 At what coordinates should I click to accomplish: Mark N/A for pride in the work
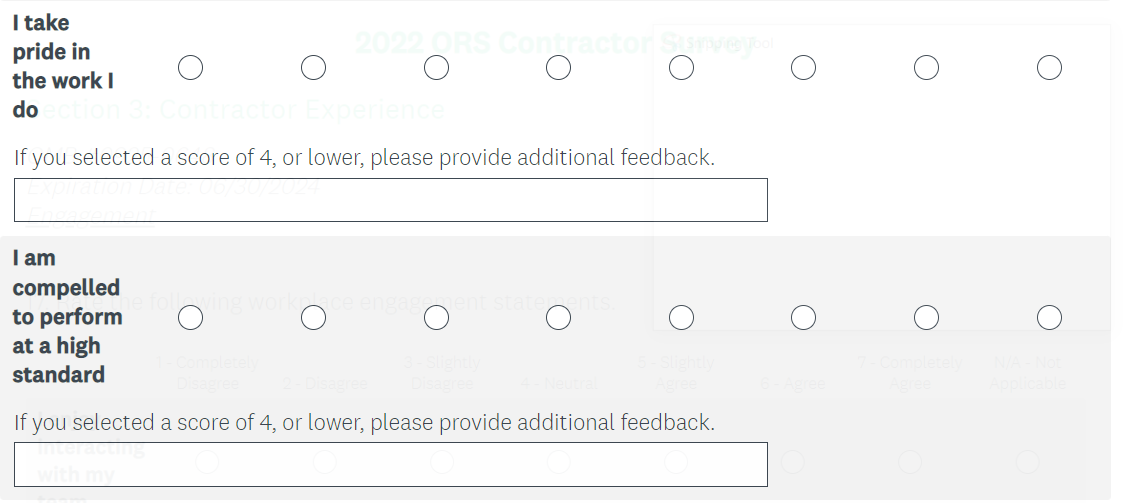click(1049, 68)
